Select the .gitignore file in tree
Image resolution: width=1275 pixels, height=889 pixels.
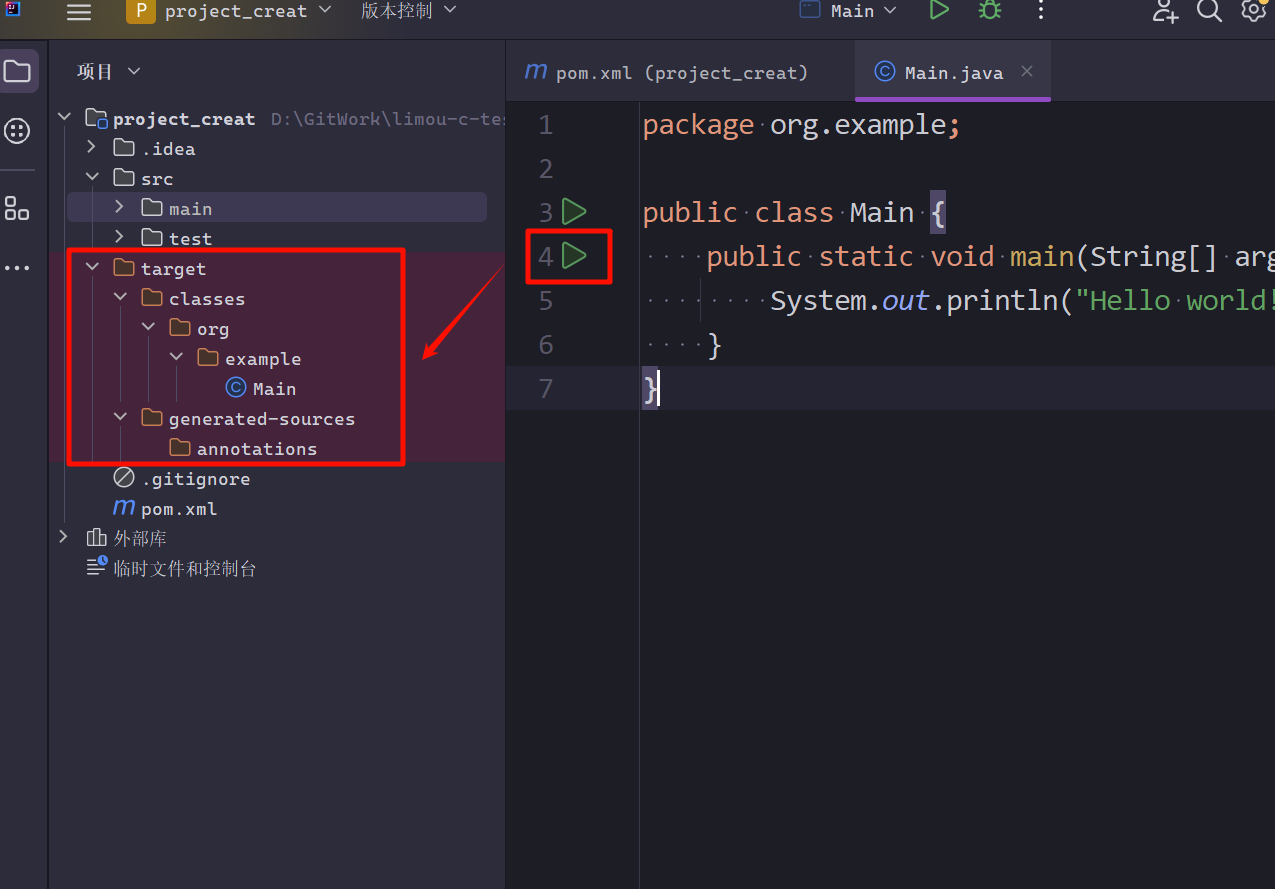[195, 479]
